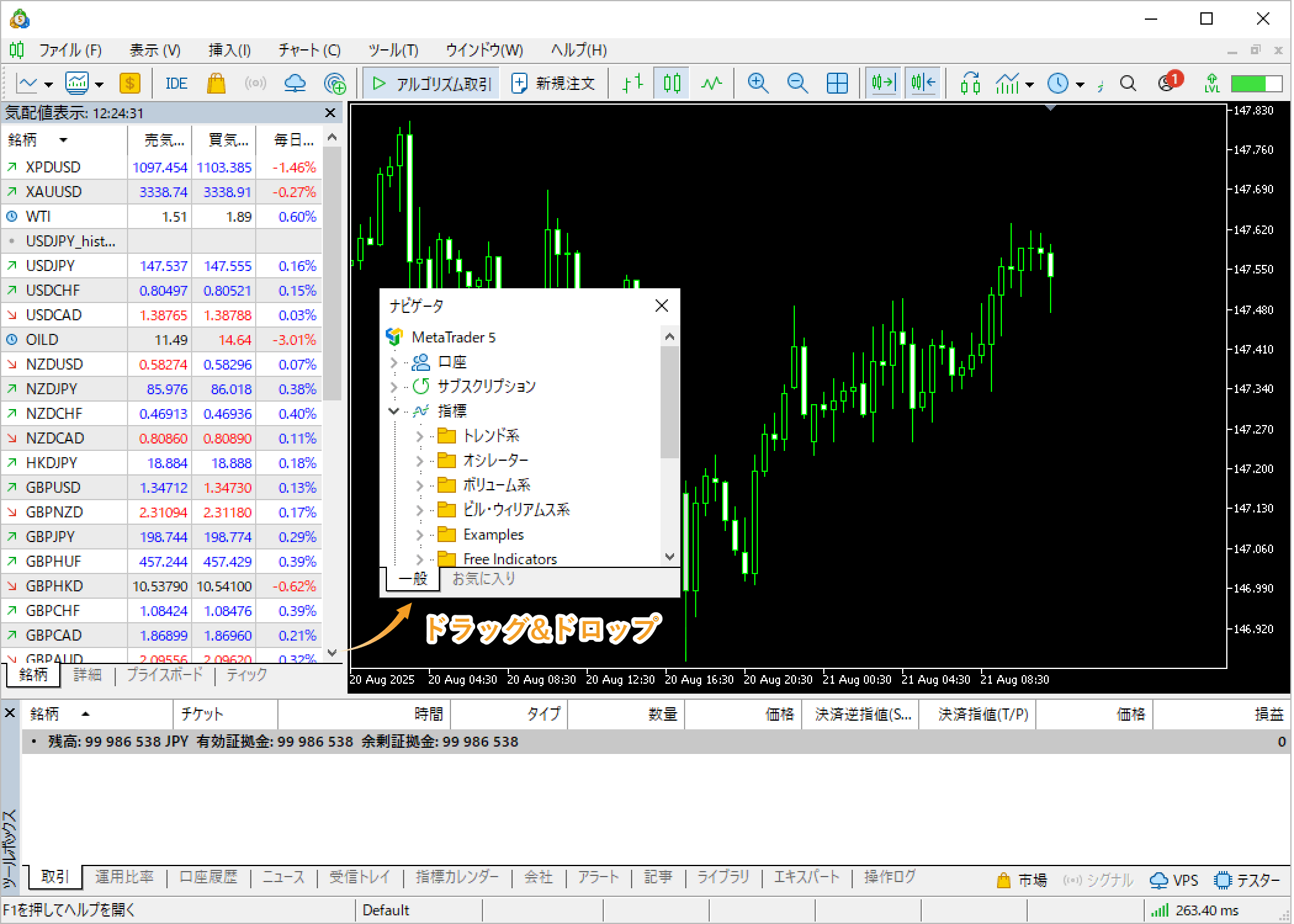Image resolution: width=1294 pixels, height=924 pixels.
Task: Open the dollar sign market watch icon
Action: (x=129, y=83)
